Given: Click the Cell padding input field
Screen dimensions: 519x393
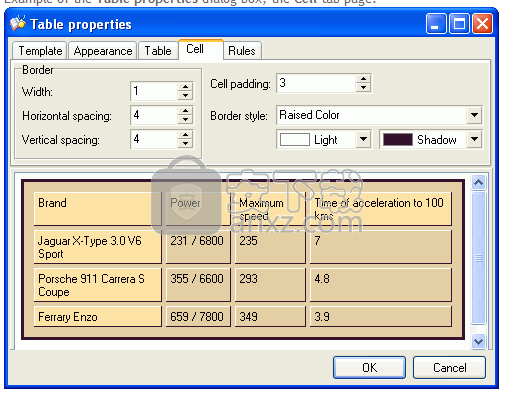Looking at the screenshot, I should point(316,83).
